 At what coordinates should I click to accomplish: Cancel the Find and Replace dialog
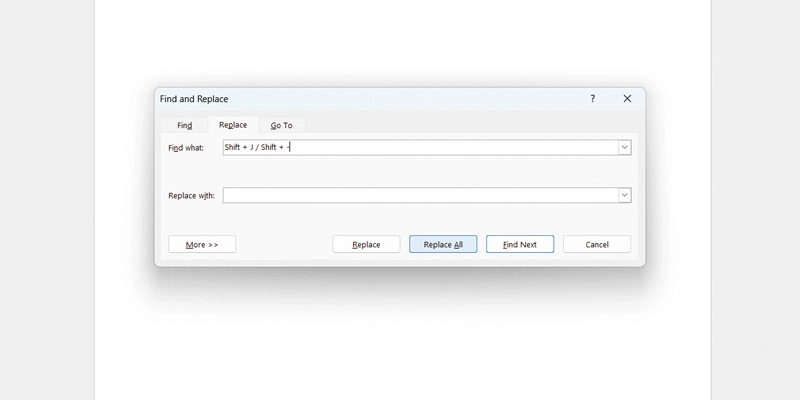click(x=597, y=244)
